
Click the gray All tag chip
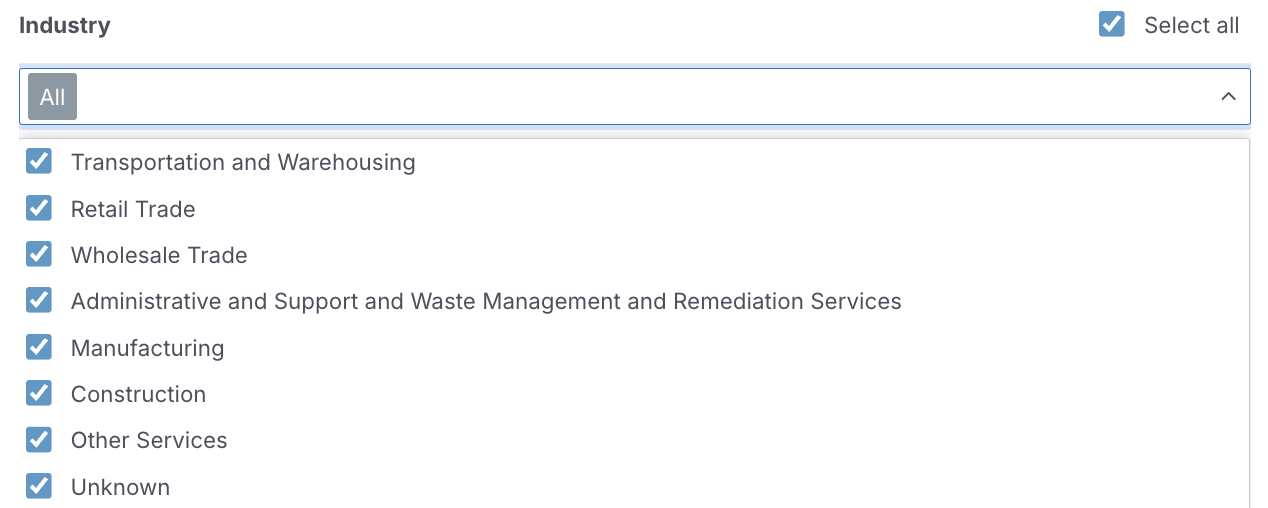52,97
